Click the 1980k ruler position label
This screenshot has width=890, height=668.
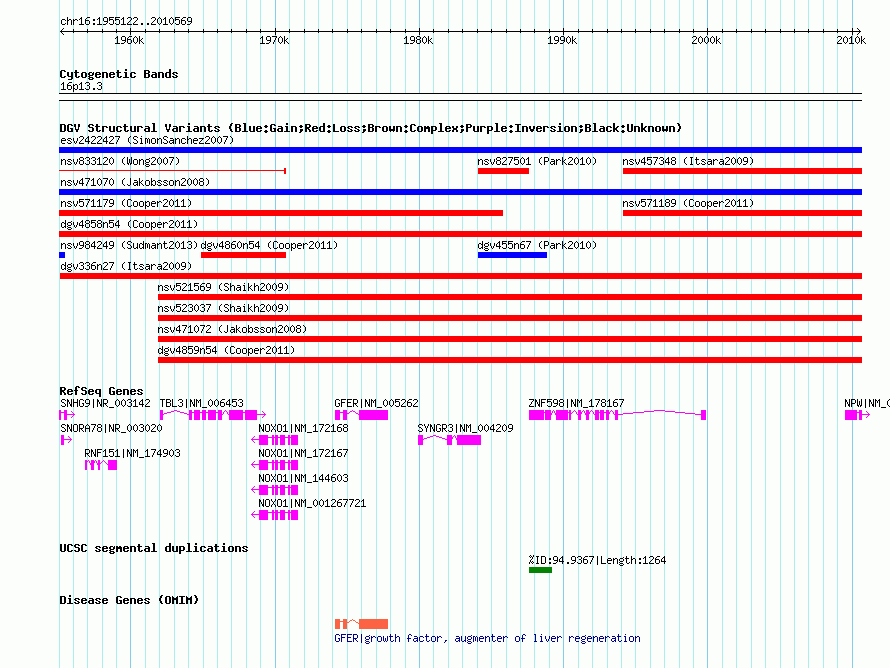pyautogui.click(x=418, y=40)
